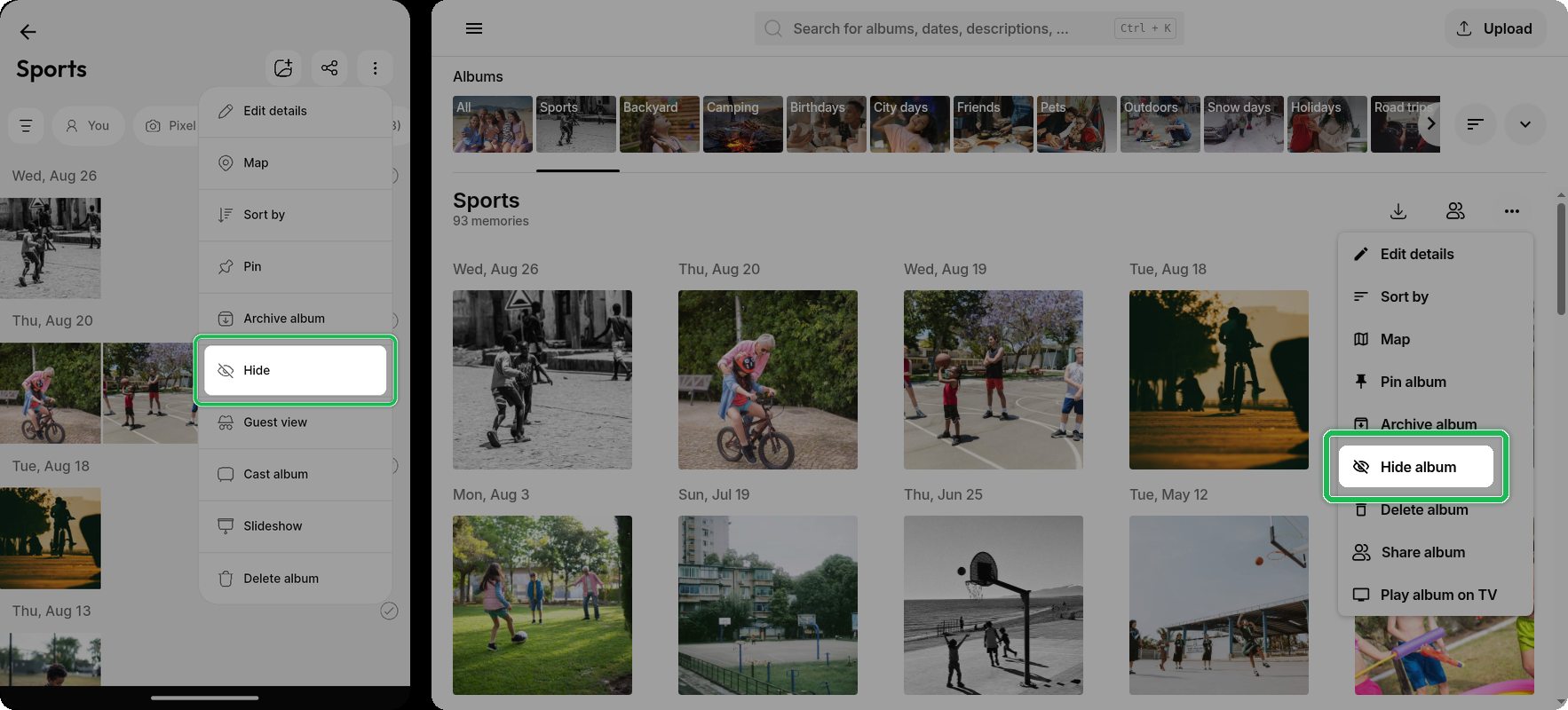Choose Map in mobile menu
Viewport: 1568px width, 710px height.
(296, 163)
